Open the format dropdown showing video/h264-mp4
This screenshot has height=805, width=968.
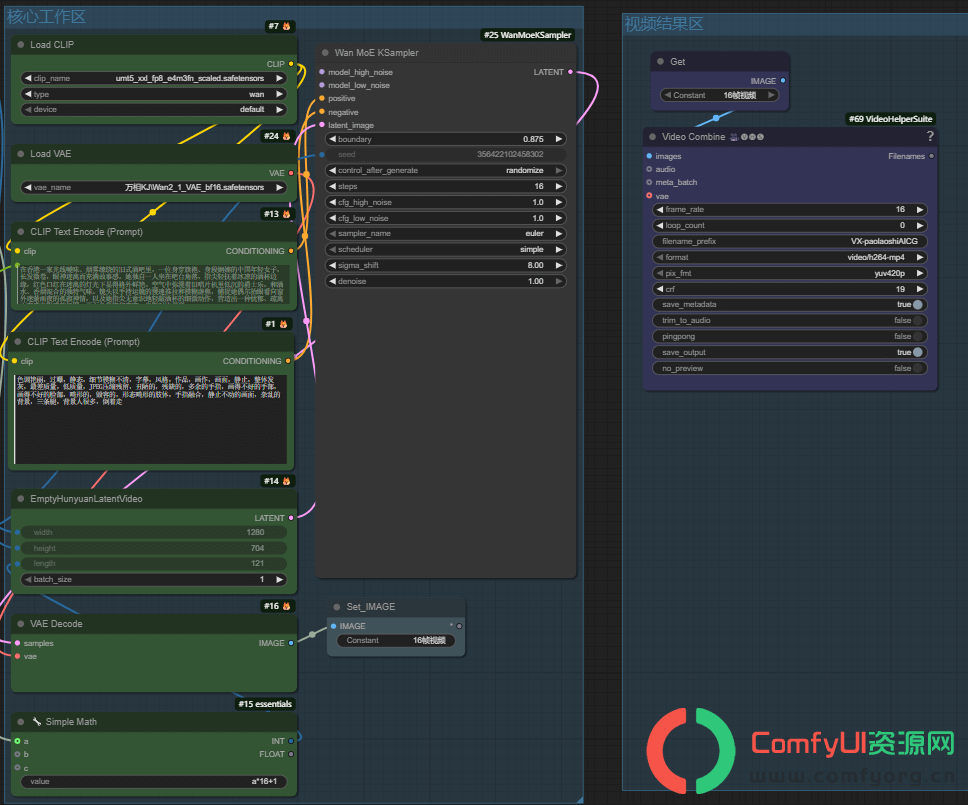[x=790, y=257]
